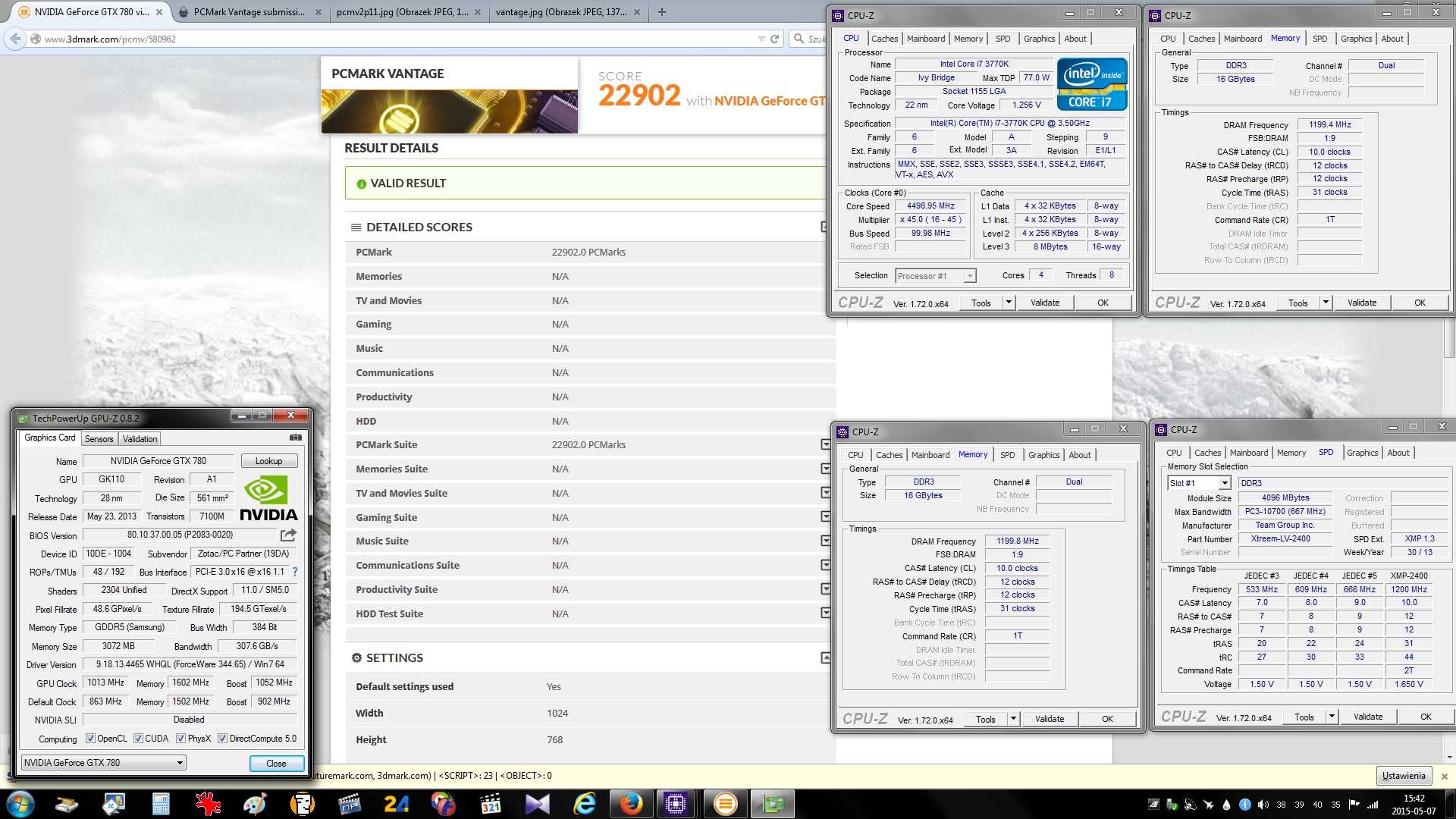Go back with the browser back arrow

pos(15,39)
